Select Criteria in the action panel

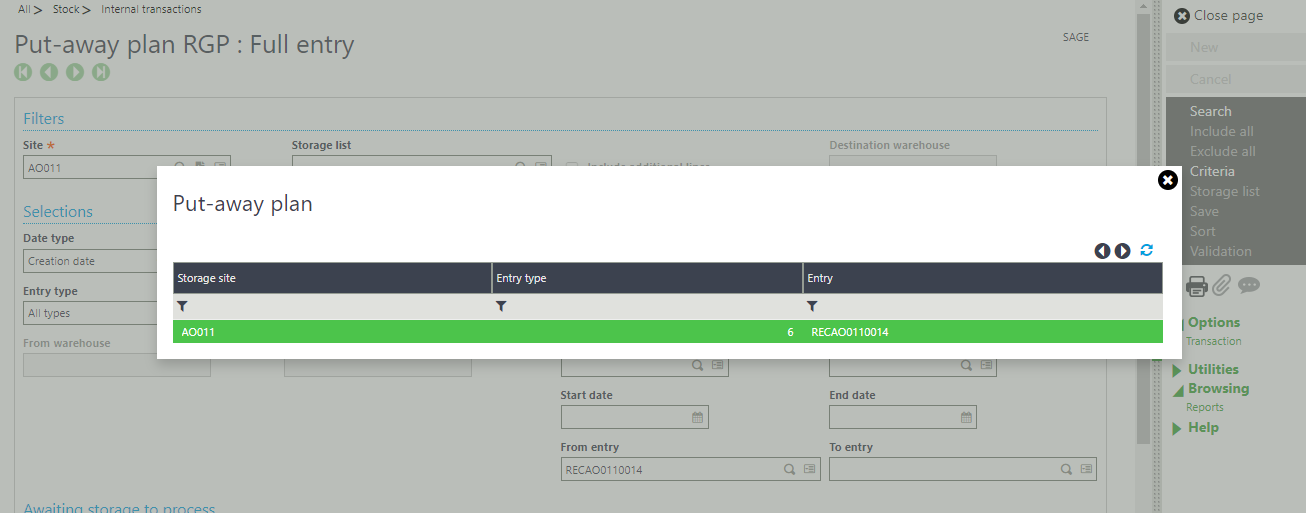click(1212, 171)
